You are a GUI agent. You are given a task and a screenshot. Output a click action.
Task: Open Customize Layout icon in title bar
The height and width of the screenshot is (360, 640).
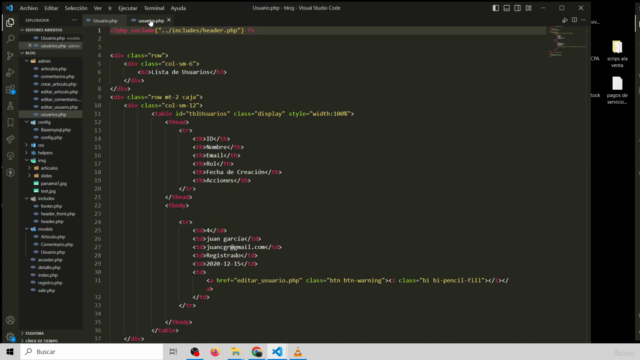point(528,8)
